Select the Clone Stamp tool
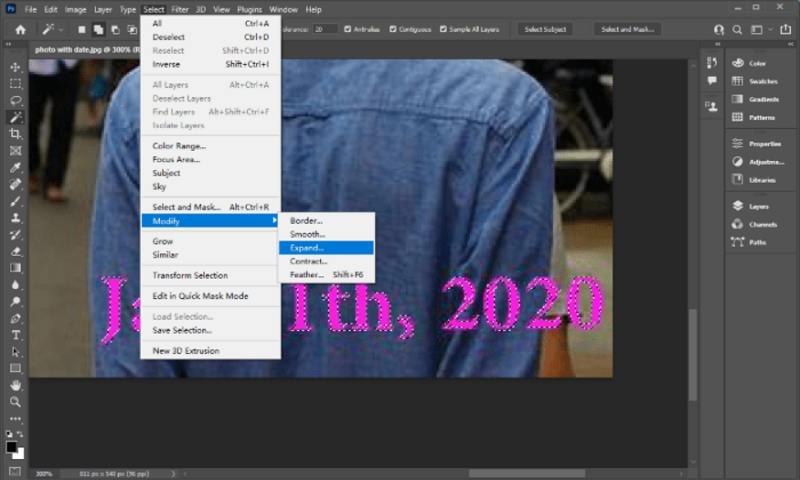 (15, 218)
